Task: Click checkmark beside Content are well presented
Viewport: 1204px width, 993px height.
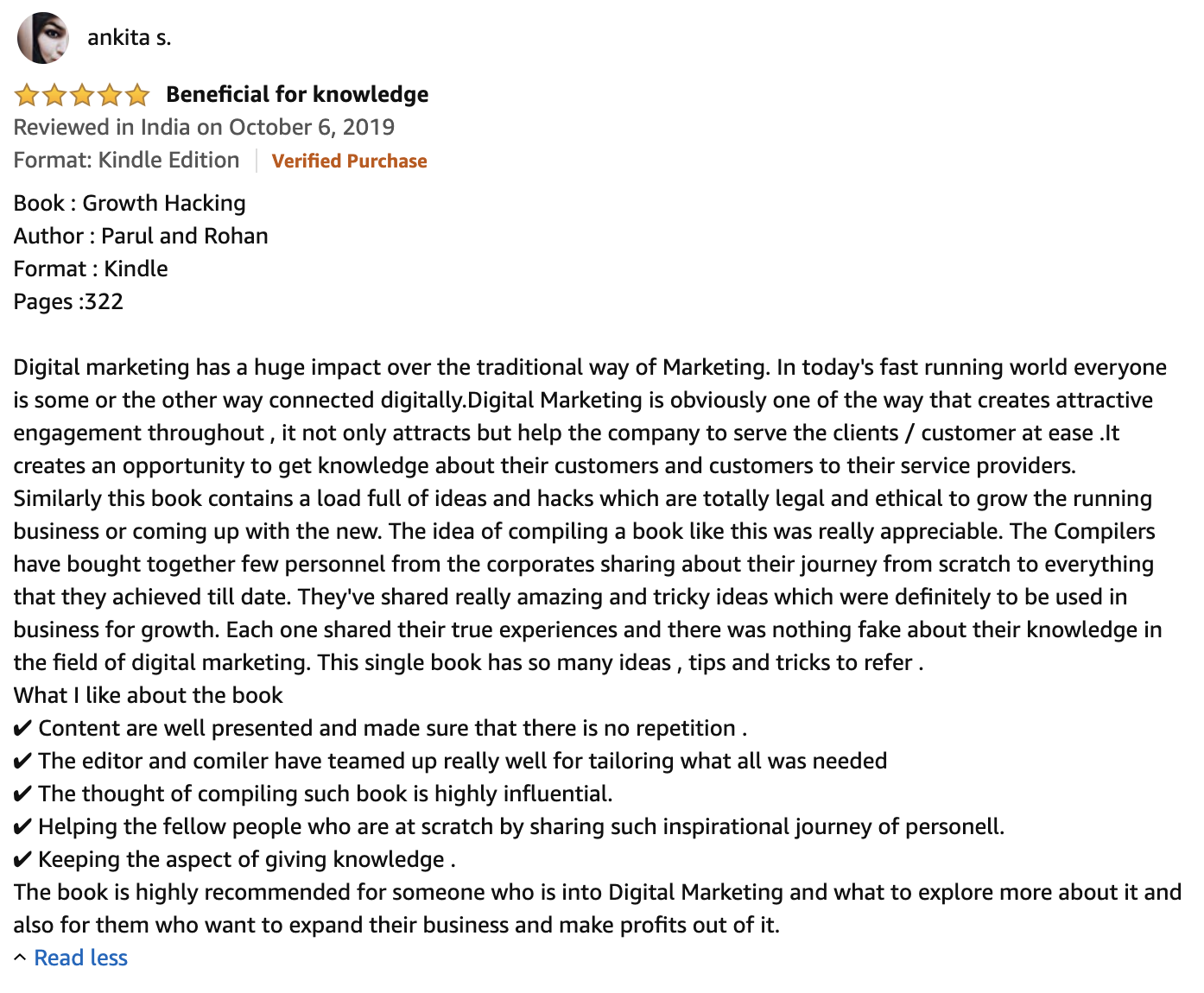Action: pyautogui.click(x=23, y=729)
